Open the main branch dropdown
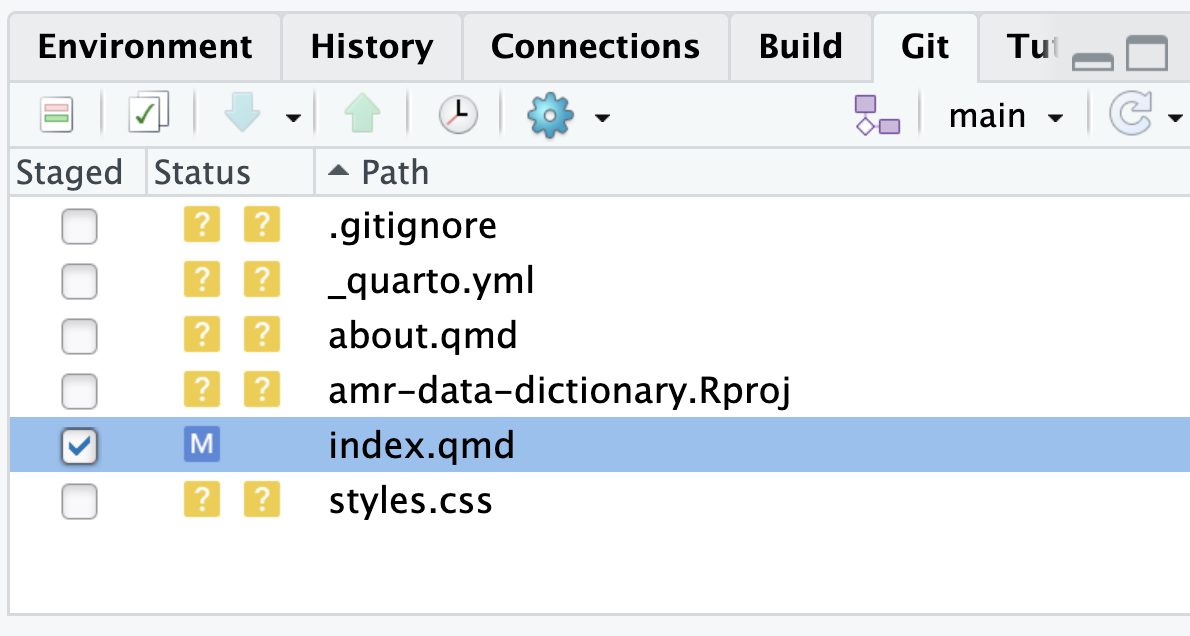 1005,116
